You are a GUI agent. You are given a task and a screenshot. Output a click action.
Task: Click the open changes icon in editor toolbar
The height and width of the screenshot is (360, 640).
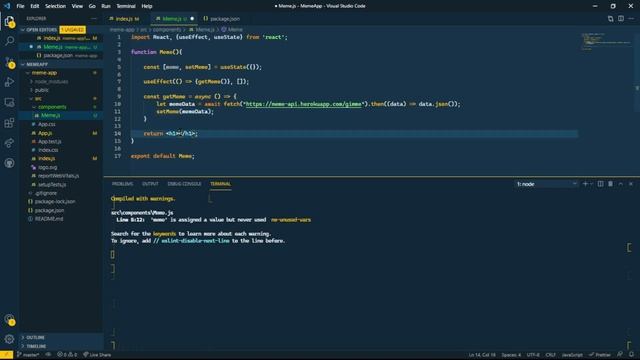(x=611, y=19)
